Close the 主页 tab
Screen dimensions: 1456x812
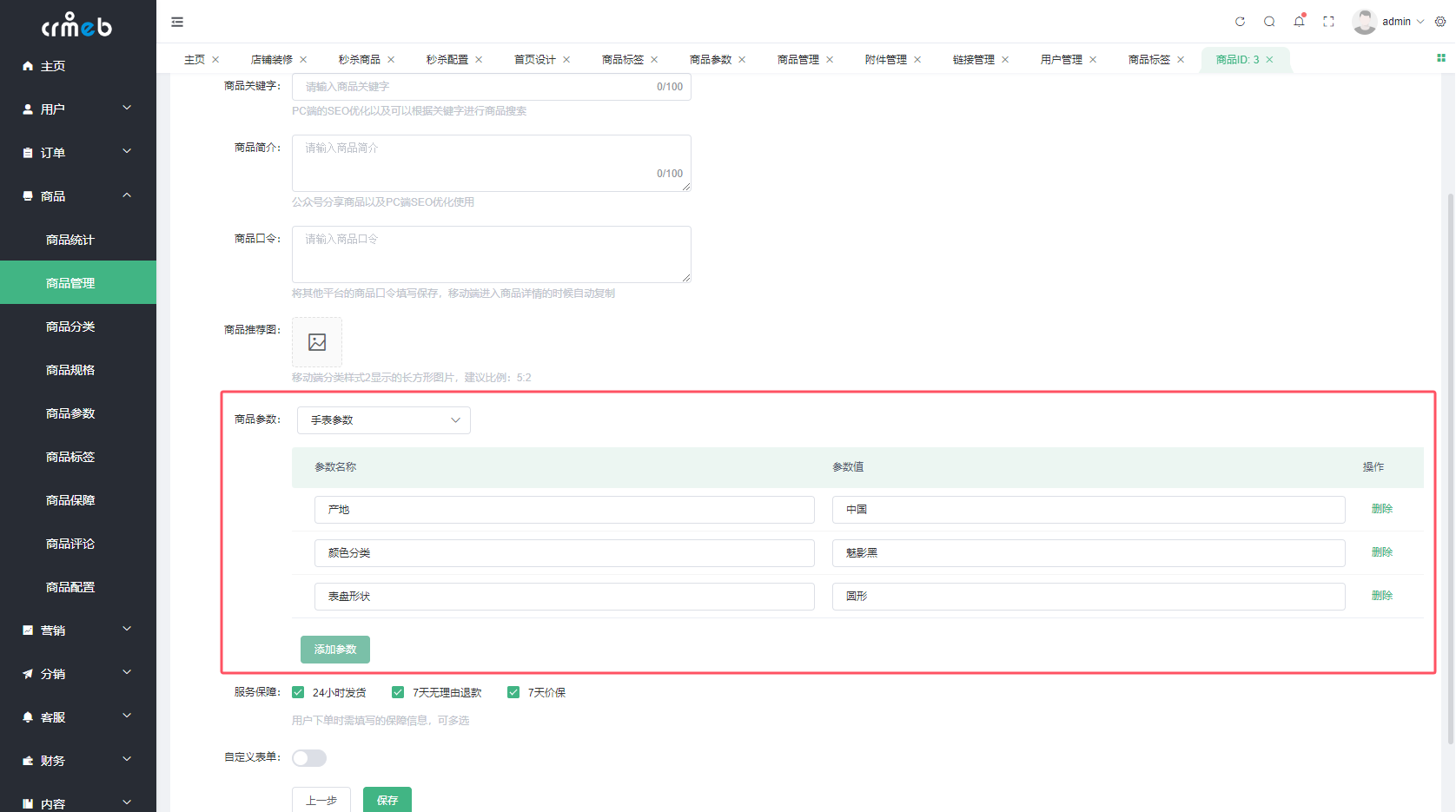point(215,60)
